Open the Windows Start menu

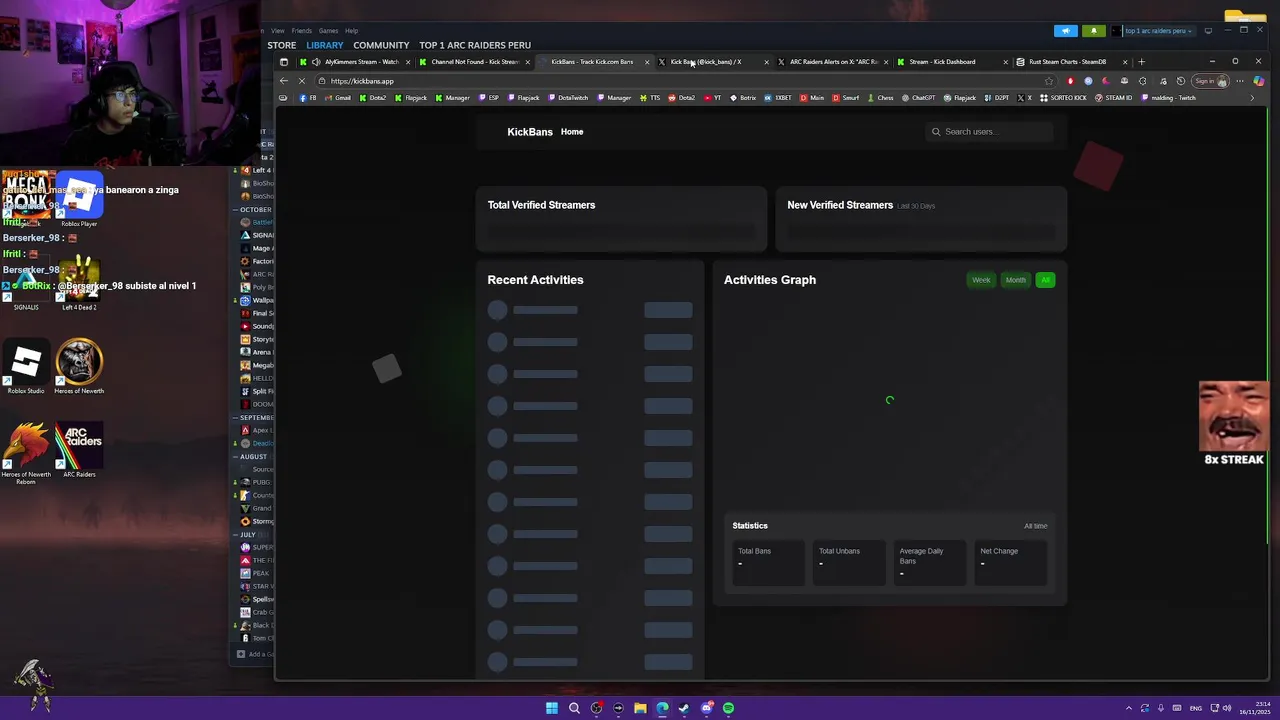tap(551, 708)
